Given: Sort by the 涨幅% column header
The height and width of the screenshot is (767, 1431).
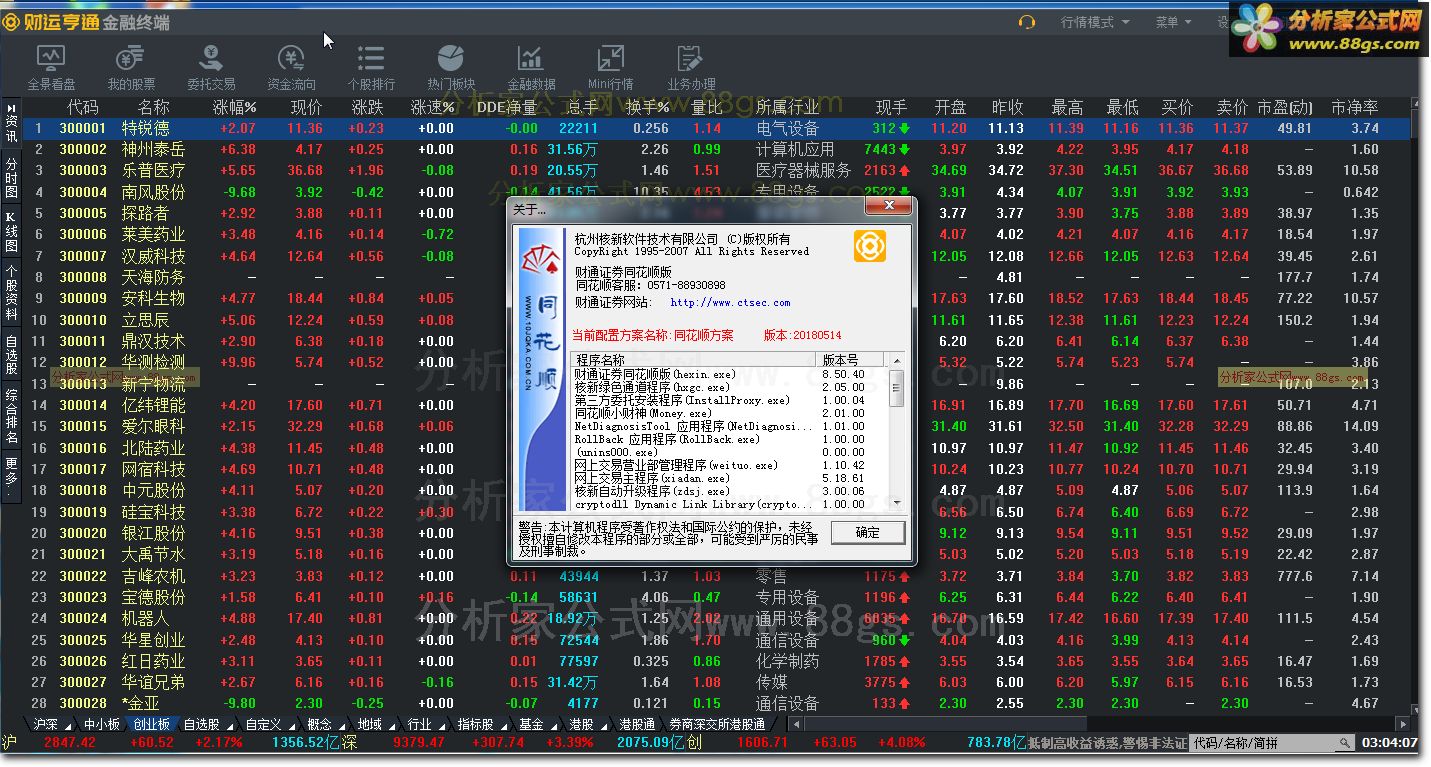Looking at the screenshot, I should coord(234,107).
